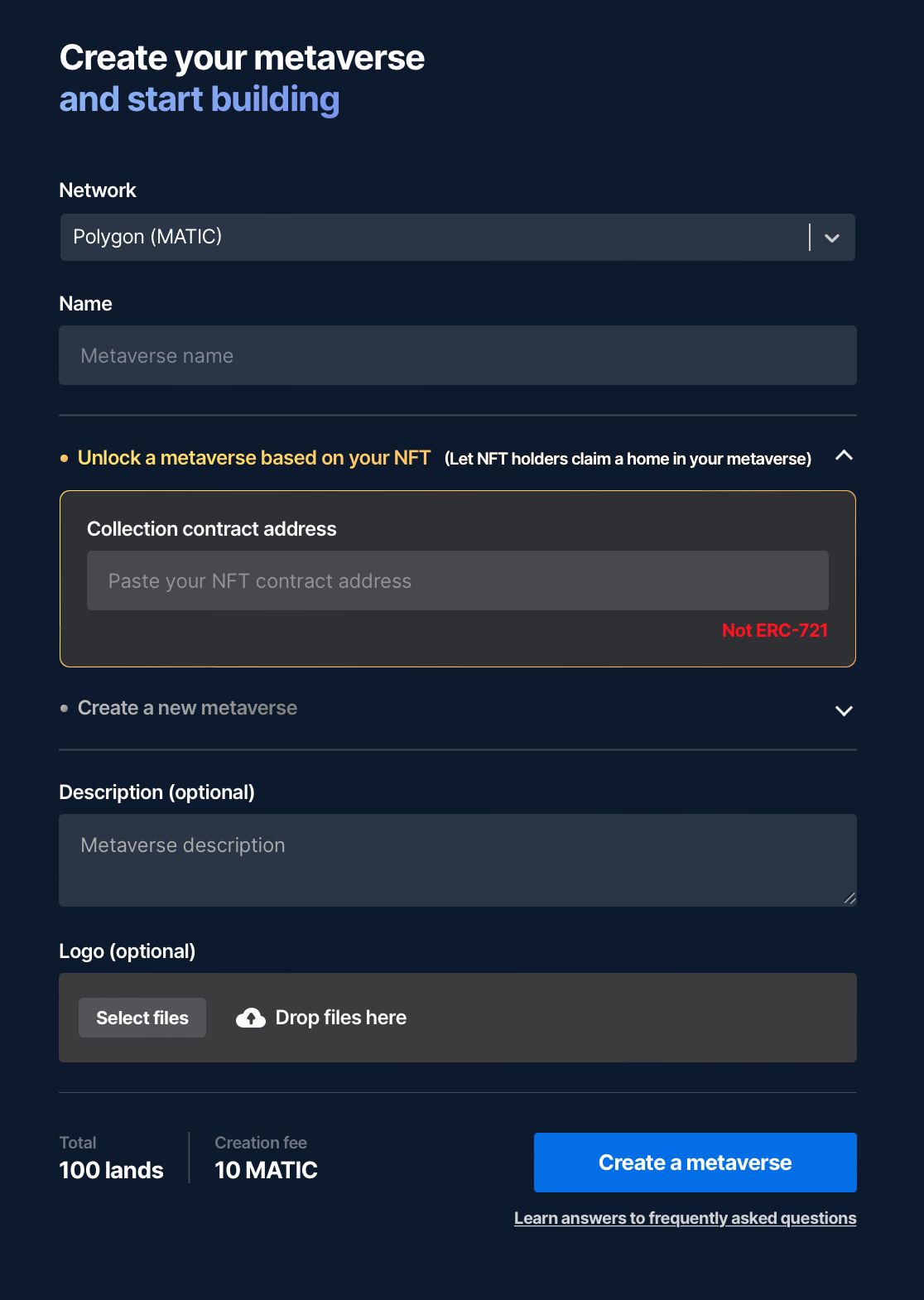Click the Create a metaverse button

(695, 1163)
